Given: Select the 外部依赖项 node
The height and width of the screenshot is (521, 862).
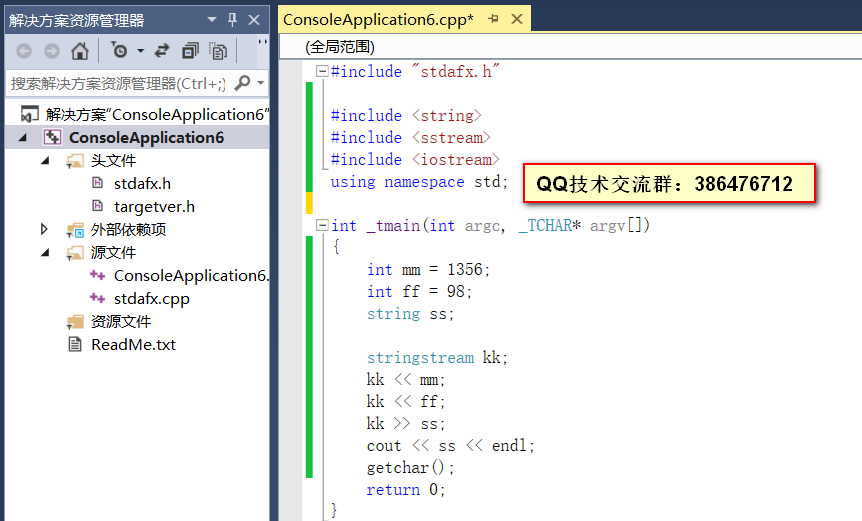Looking at the screenshot, I should click(x=128, y=229).
